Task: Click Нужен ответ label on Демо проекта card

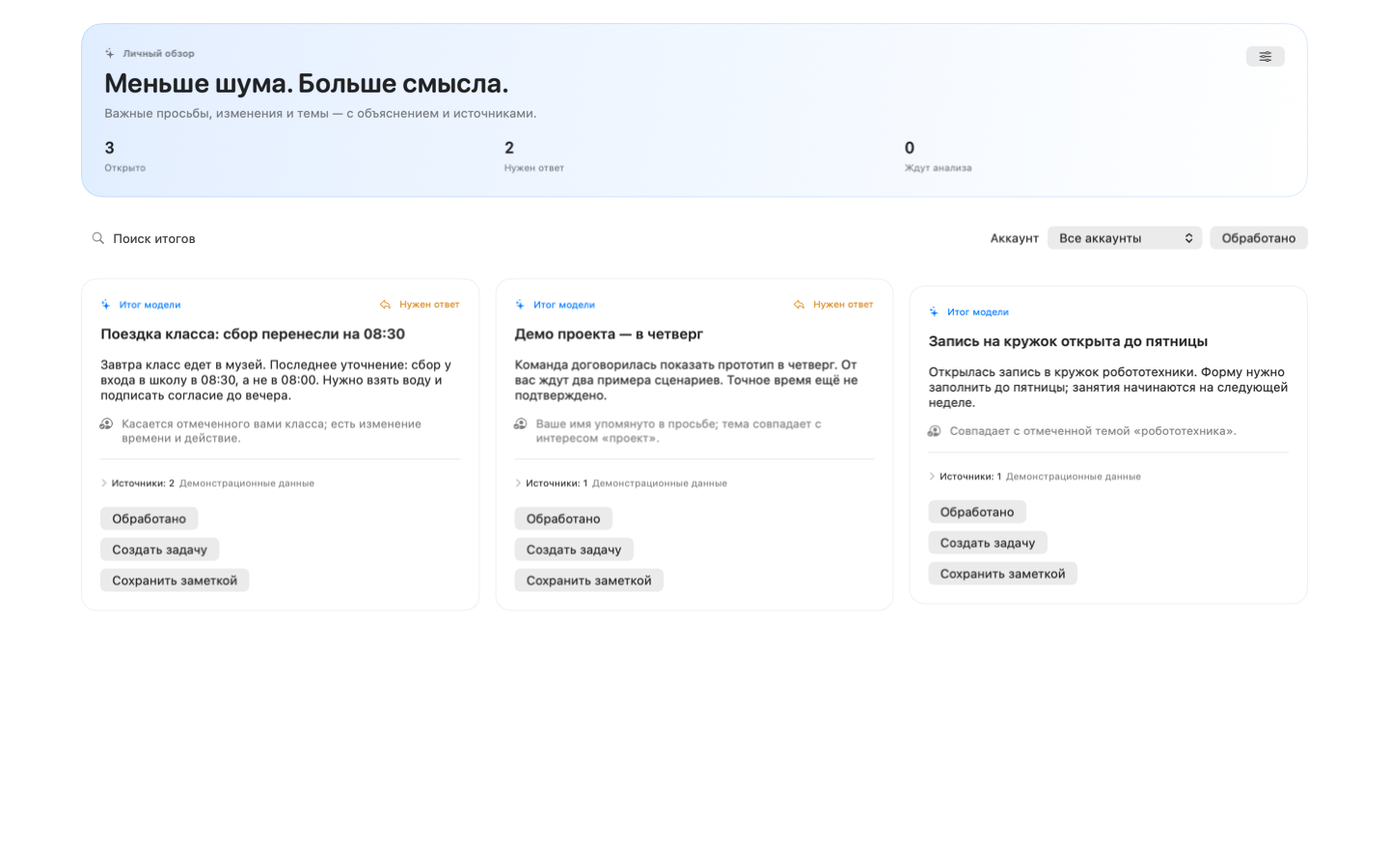Action: (843, 305)
